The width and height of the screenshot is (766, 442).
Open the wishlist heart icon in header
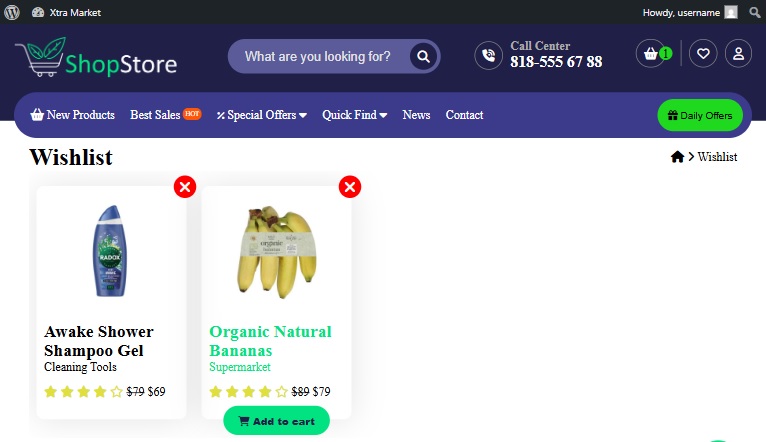point(703,53)
